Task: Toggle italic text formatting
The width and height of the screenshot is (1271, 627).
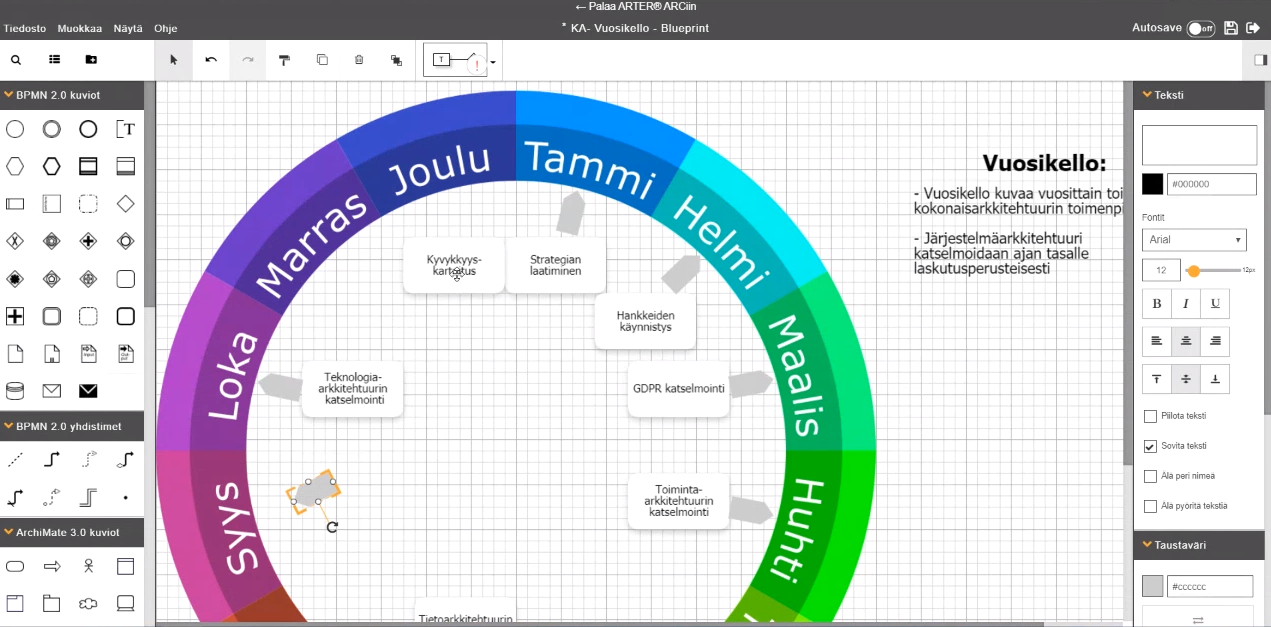Action: point(1186,303)
